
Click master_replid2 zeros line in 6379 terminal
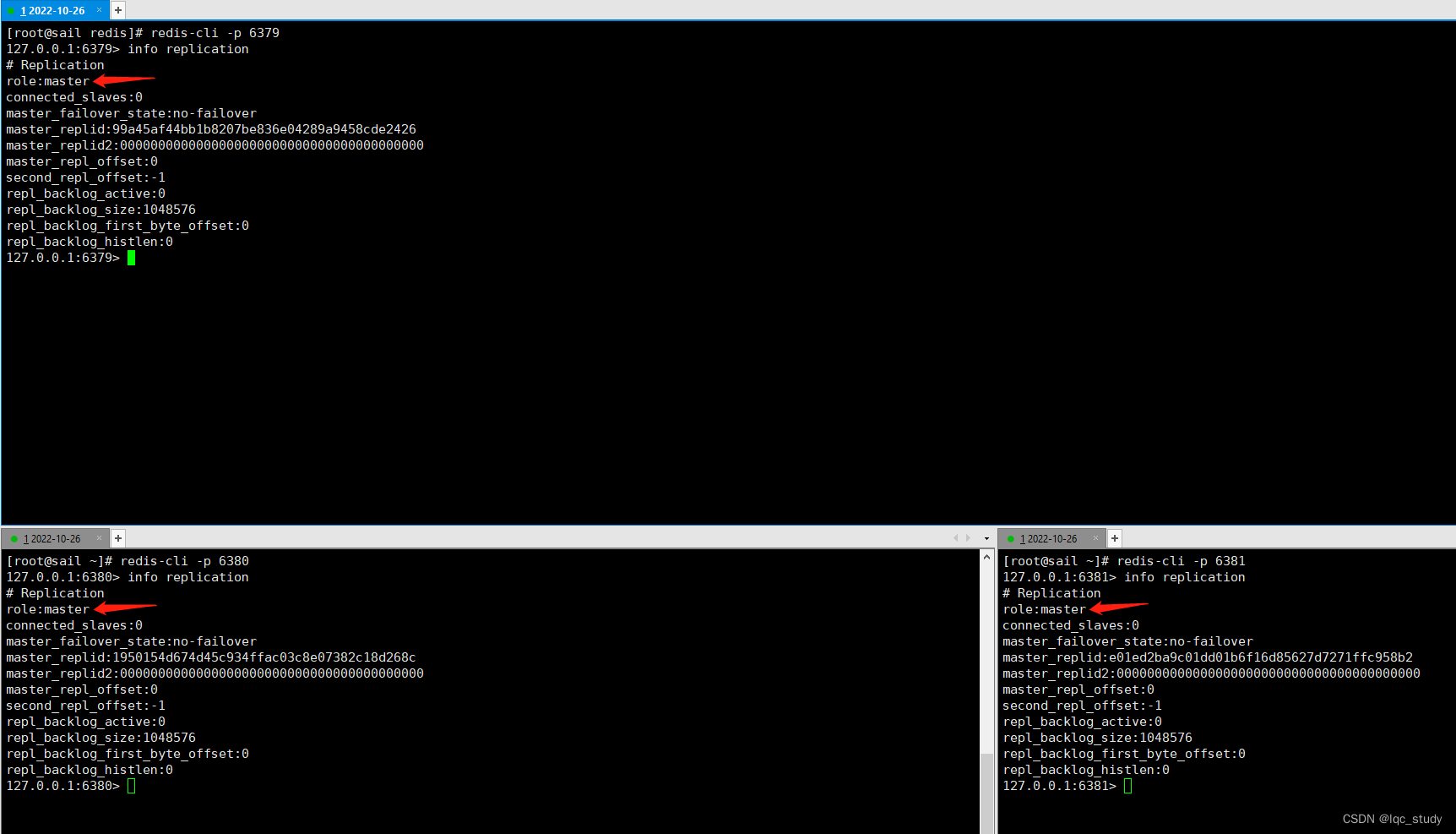215,145
